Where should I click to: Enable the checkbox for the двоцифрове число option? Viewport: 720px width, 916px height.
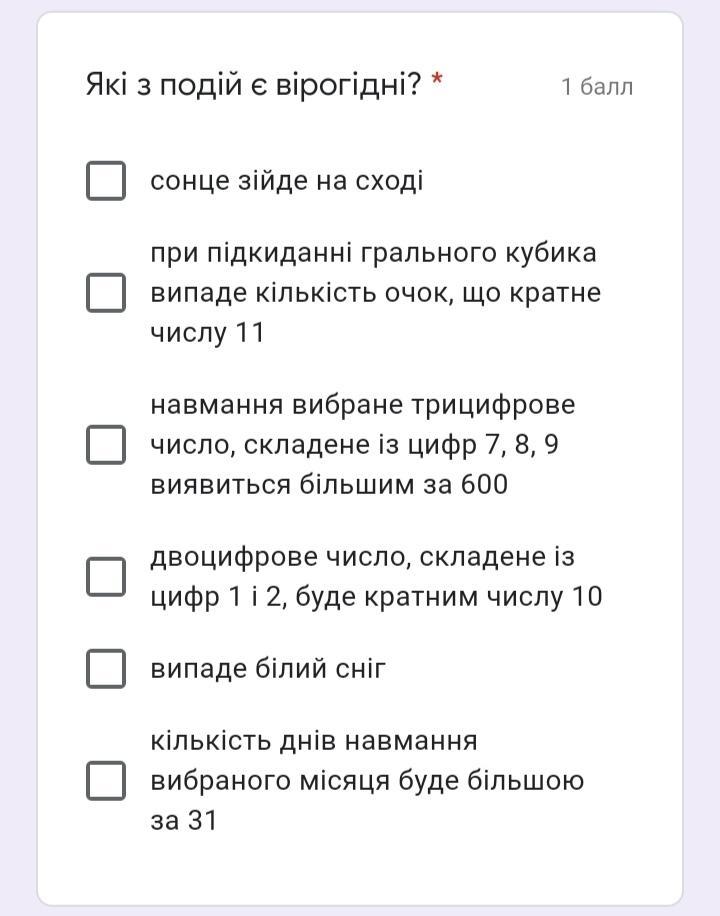105,576
